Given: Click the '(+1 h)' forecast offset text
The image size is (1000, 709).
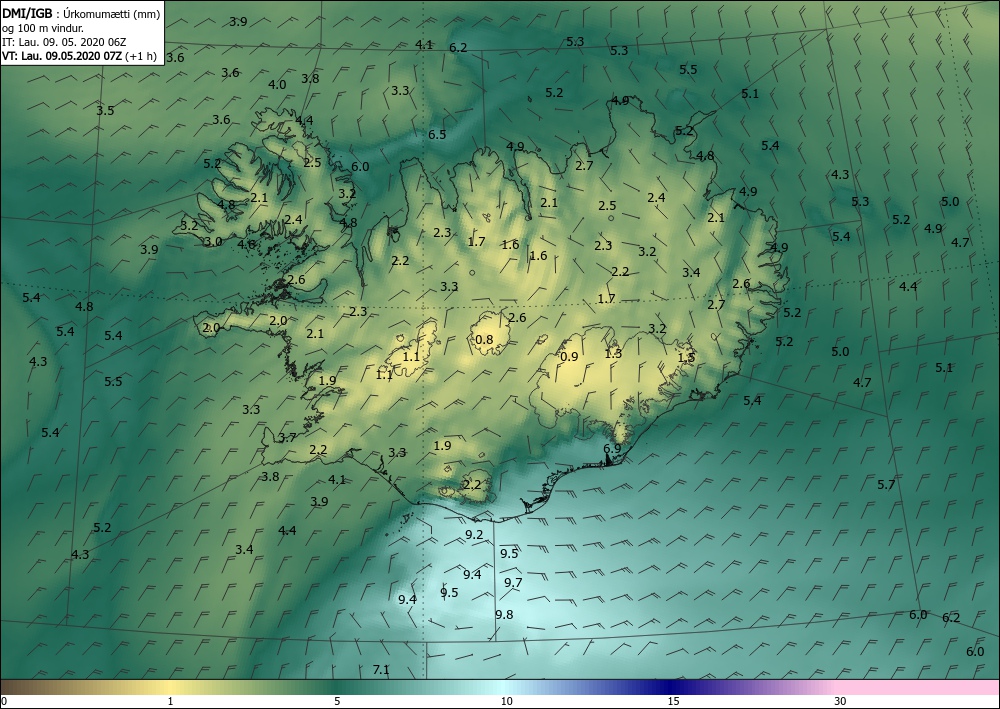Looking at the screenshot, I should [x=140, y=56].
